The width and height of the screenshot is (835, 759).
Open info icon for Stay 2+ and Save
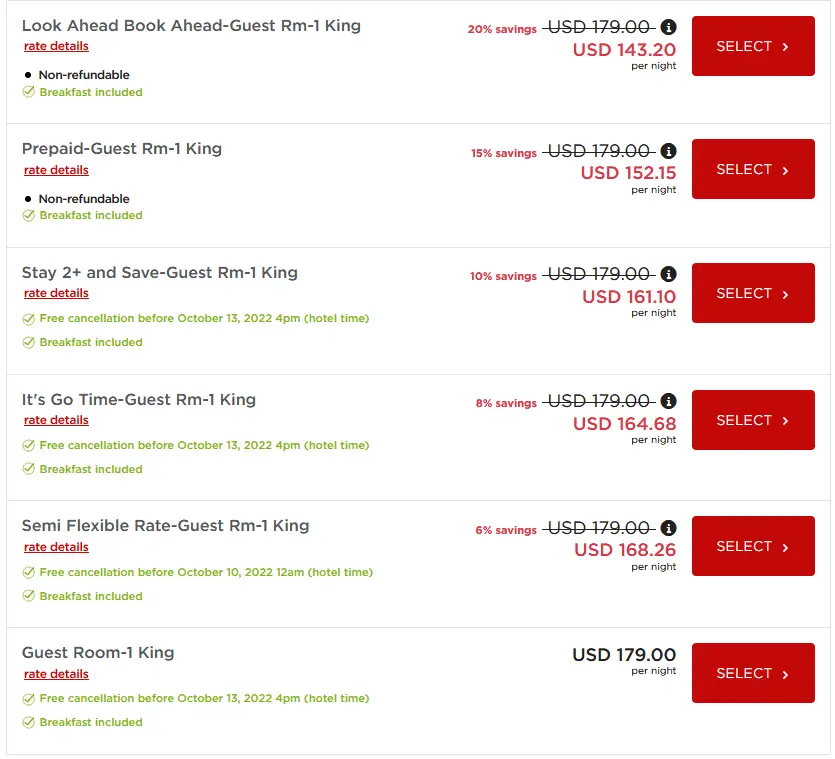[x=669, y=274]
